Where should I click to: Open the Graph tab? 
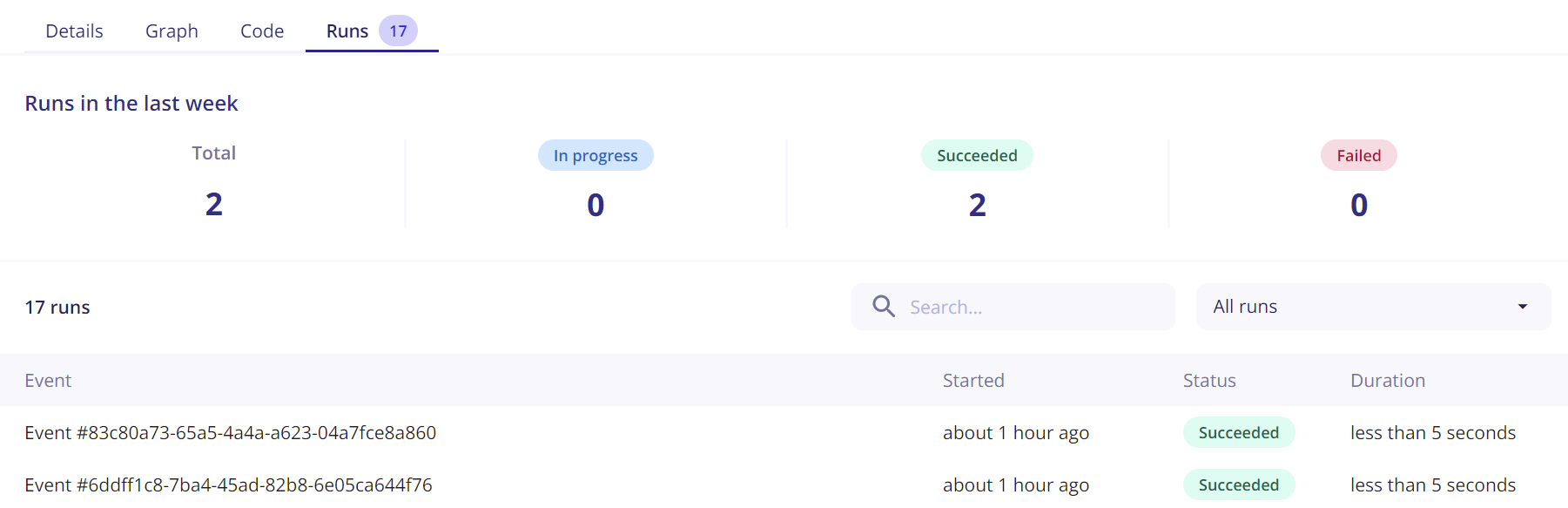pyautogui.click(x=172, y=31)
